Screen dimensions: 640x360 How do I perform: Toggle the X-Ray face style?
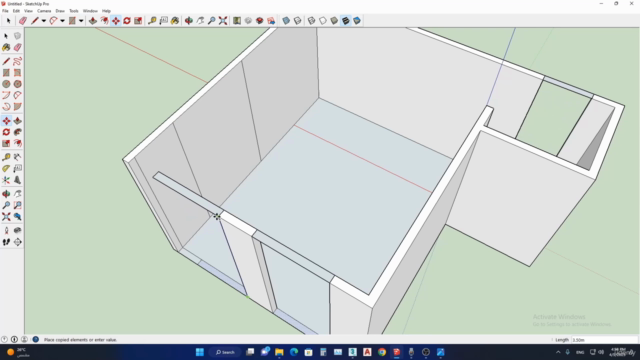click(x=286, y=20)
